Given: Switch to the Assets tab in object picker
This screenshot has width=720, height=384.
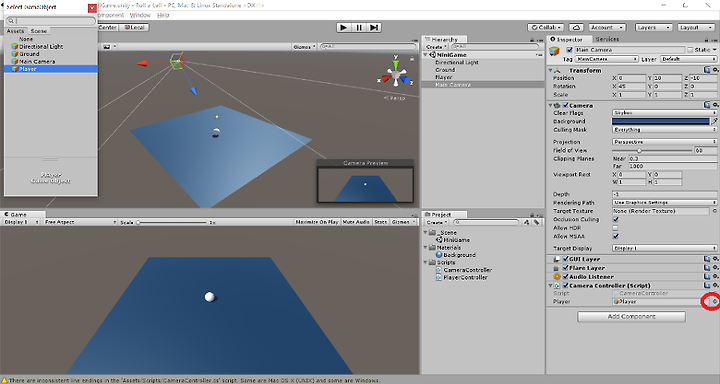Looking at the screenshot, I should click(x=15, y=31).
